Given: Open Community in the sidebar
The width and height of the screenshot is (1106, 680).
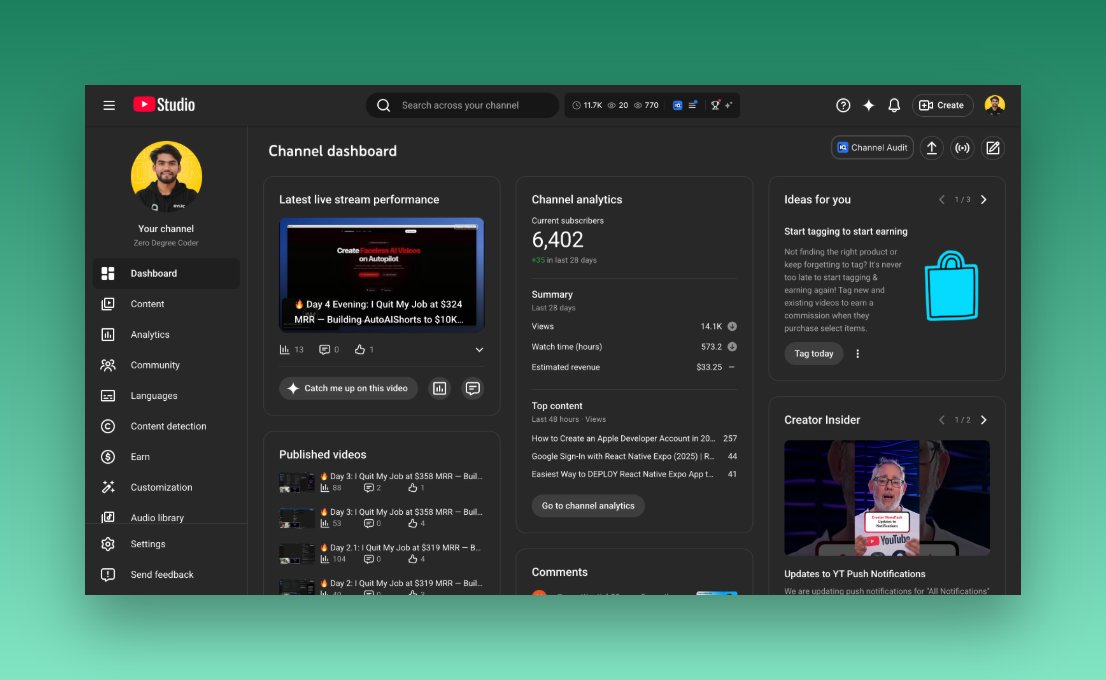Looking at the screenshot, I should (166, 365).
